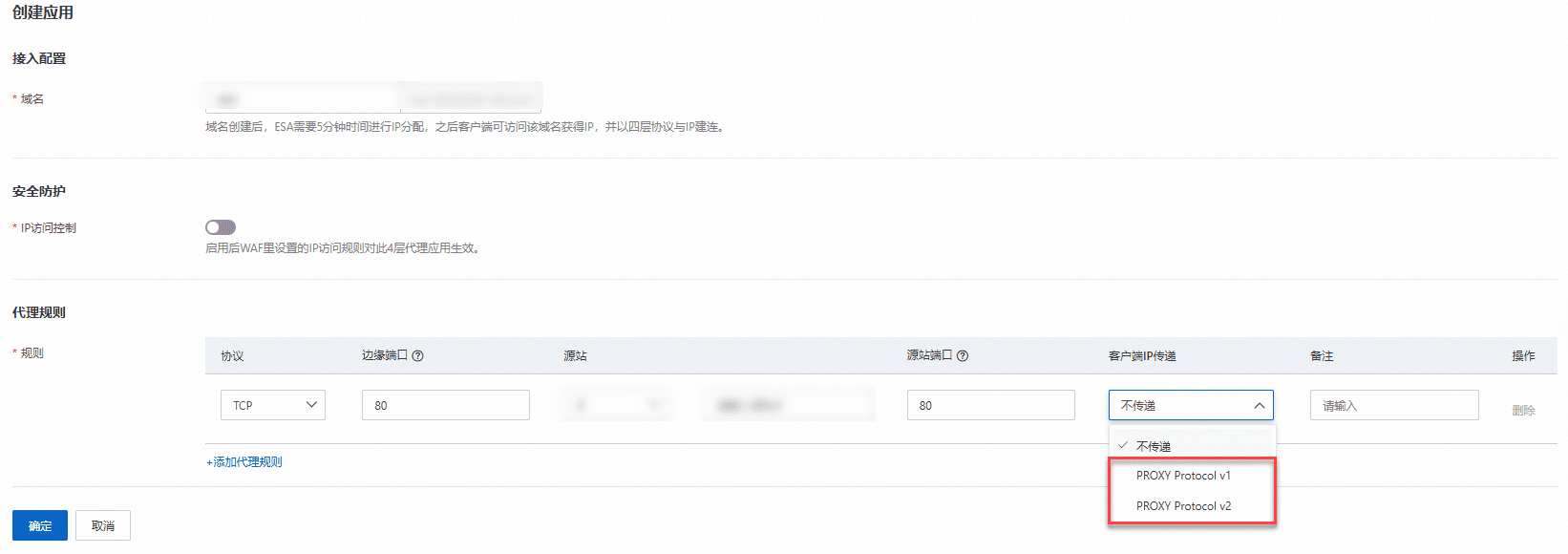This screenshot has width=1568, height=554.
Task: Click the blurred 源站 address field
Action: (788, 405)
